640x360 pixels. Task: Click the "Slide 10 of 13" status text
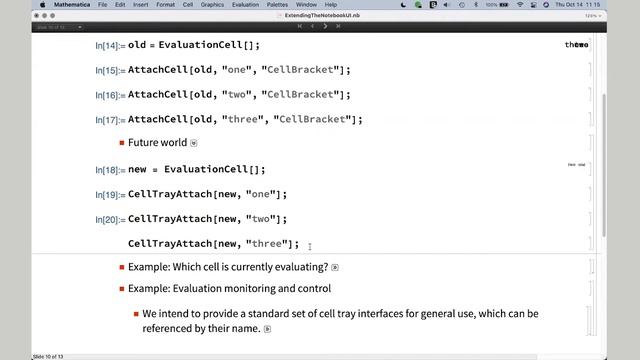48,357
